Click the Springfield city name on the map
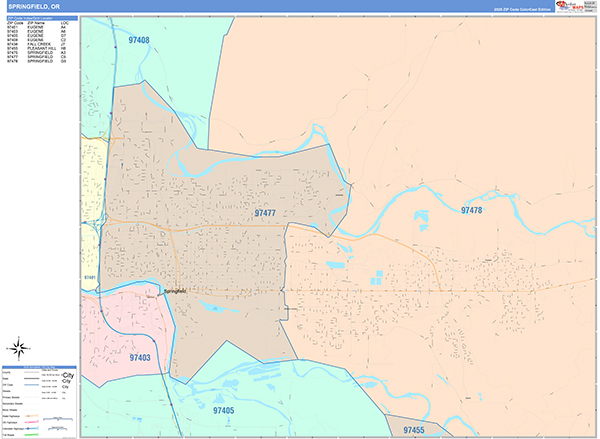Viewport: 600px width, 439px height. [x=175, y=291]
